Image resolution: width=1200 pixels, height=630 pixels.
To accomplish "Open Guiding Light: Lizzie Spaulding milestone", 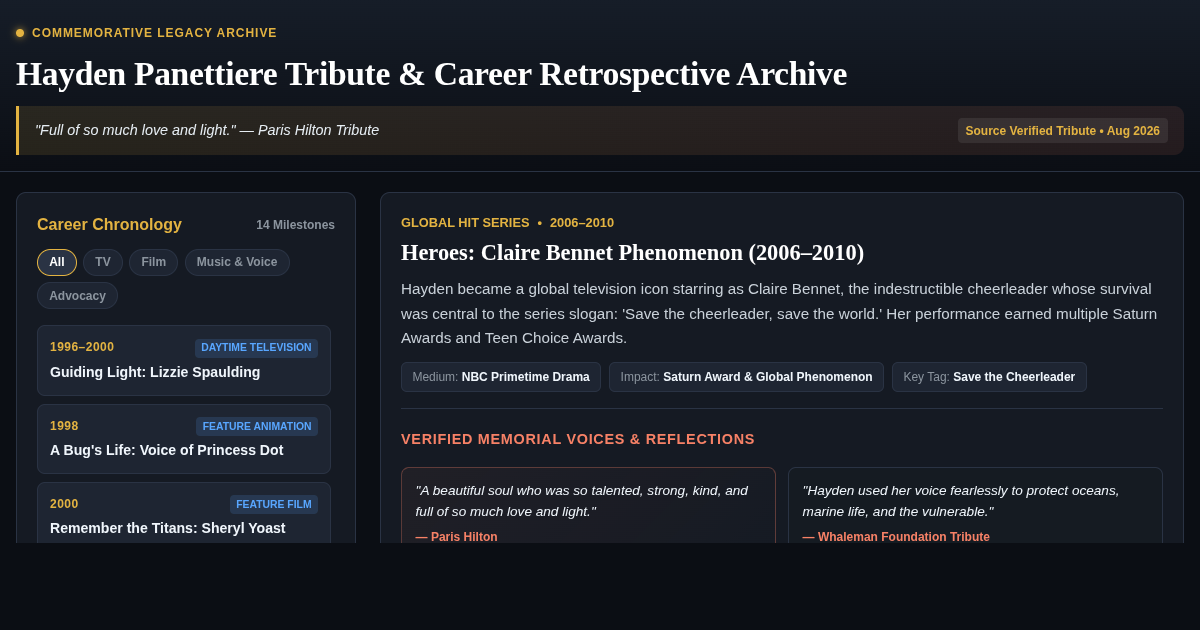I will 184,360.
